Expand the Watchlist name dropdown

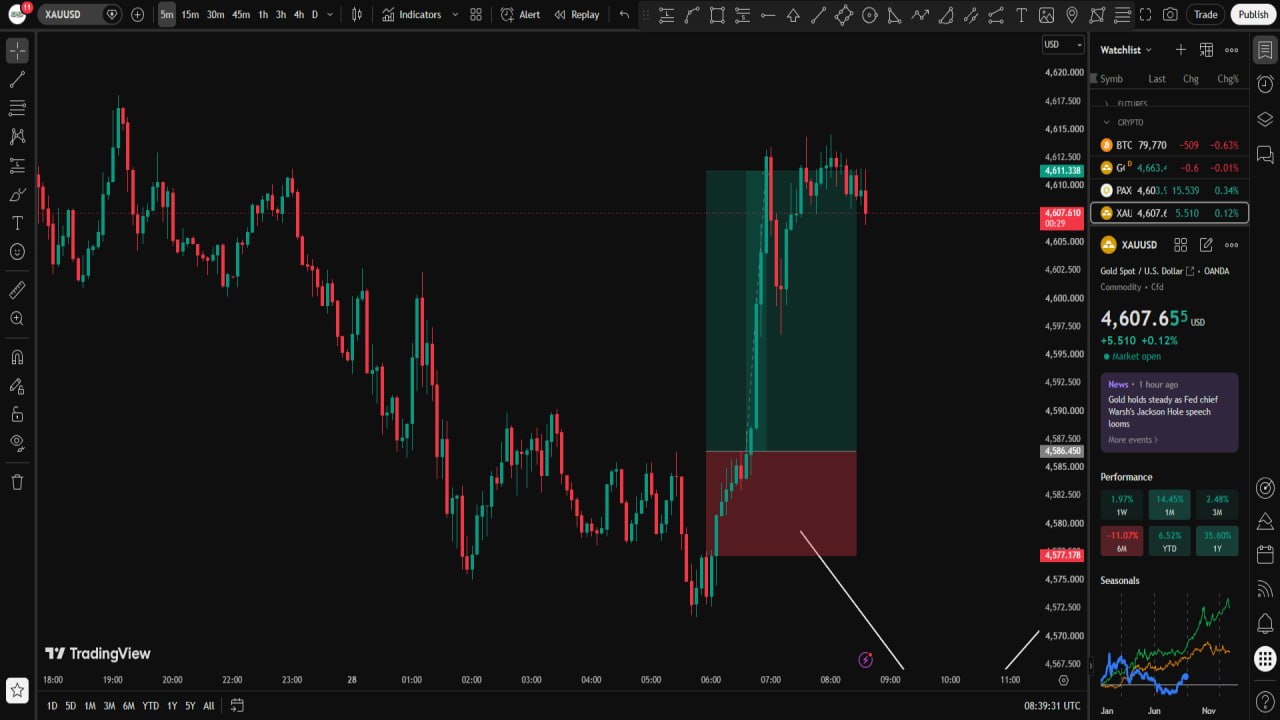[1126, 50]
